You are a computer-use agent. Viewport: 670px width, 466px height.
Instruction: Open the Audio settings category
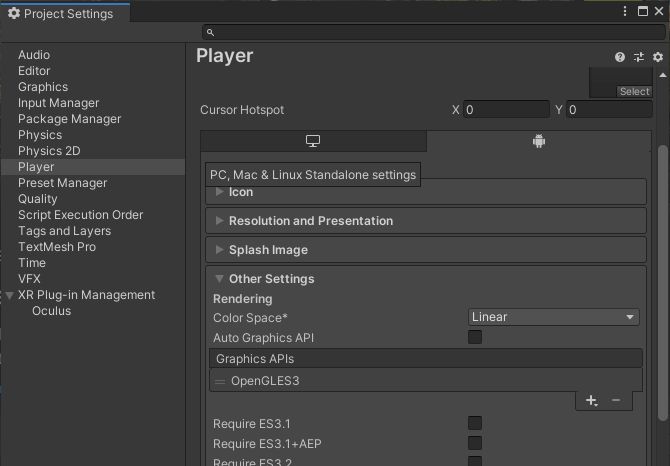(x=34, y=55)
